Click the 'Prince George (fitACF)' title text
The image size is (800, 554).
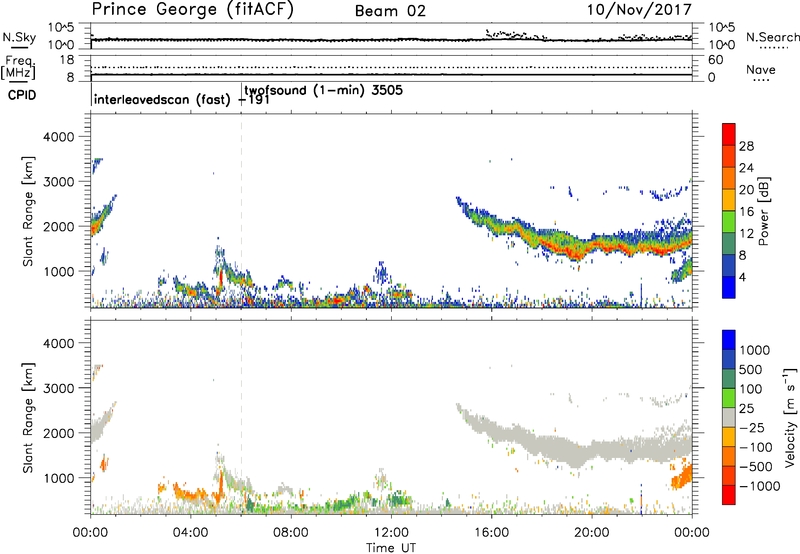coord(193,9)
